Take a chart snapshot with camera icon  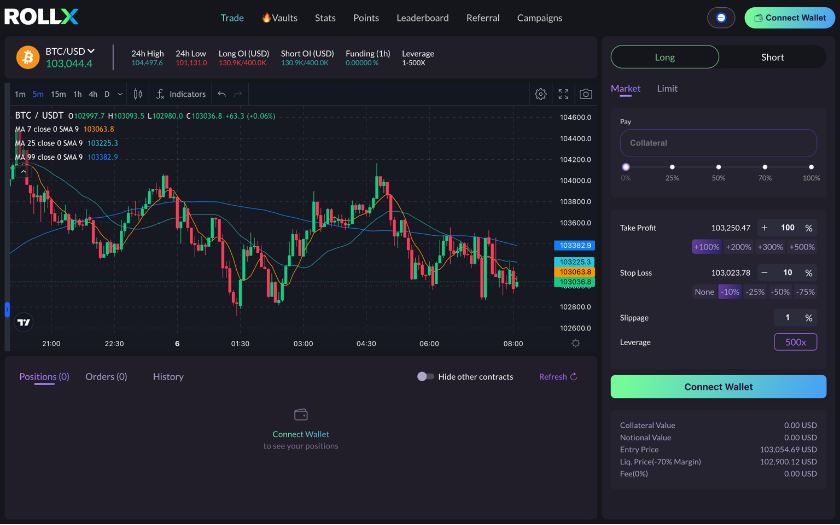pos(586,94)
